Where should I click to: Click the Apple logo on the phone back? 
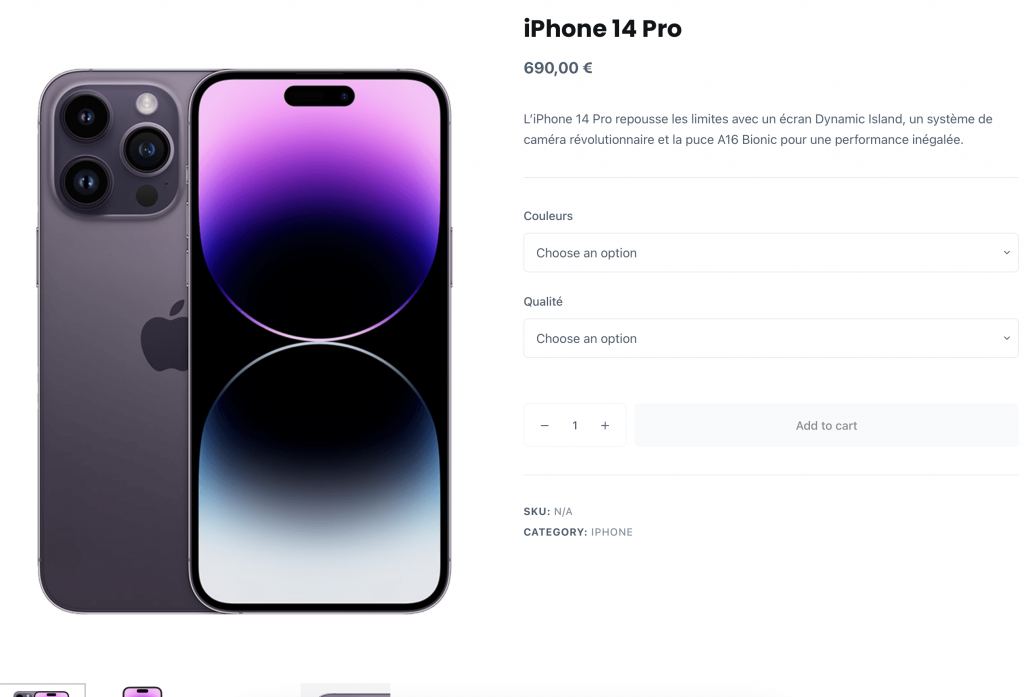[164, 336]
